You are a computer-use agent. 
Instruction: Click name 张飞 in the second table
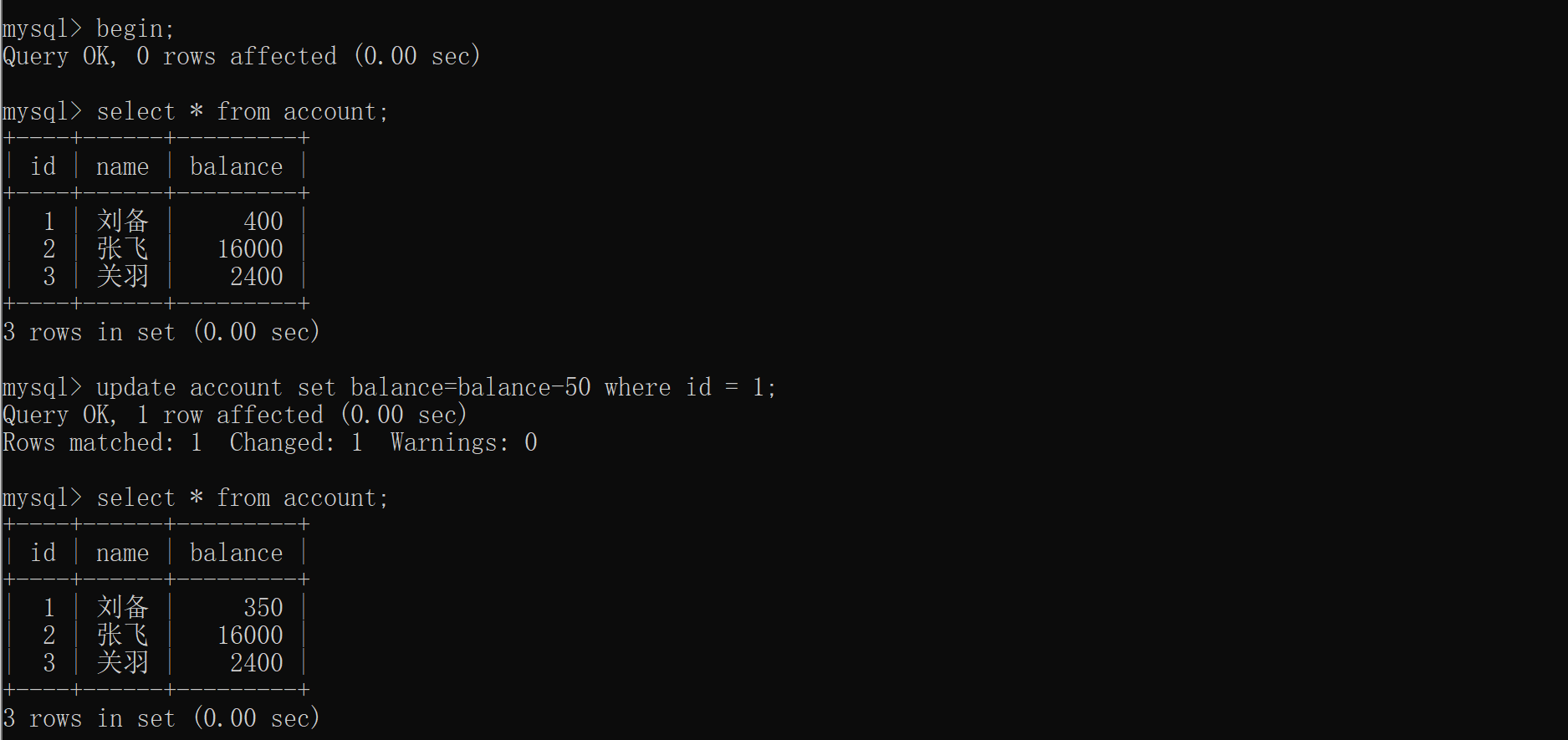123,635
